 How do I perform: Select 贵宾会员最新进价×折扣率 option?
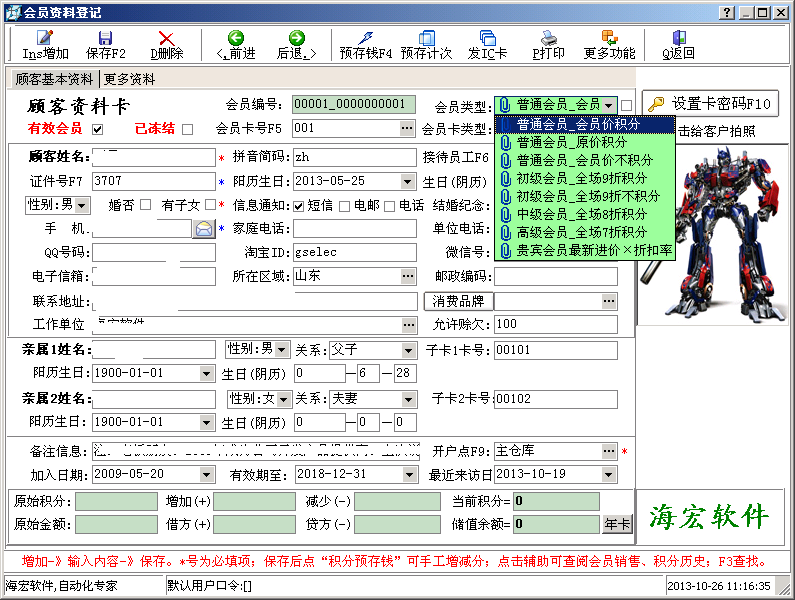coord(586,251)
